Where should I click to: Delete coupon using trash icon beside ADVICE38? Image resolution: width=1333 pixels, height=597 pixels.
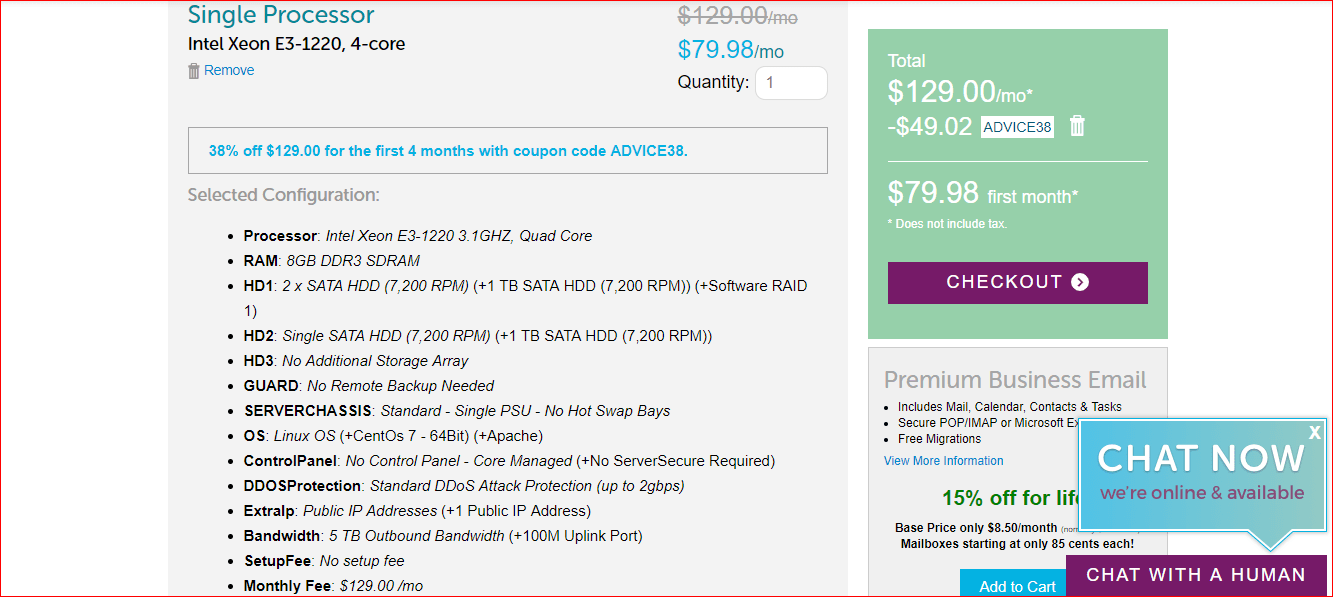(x=1077, y=126)
